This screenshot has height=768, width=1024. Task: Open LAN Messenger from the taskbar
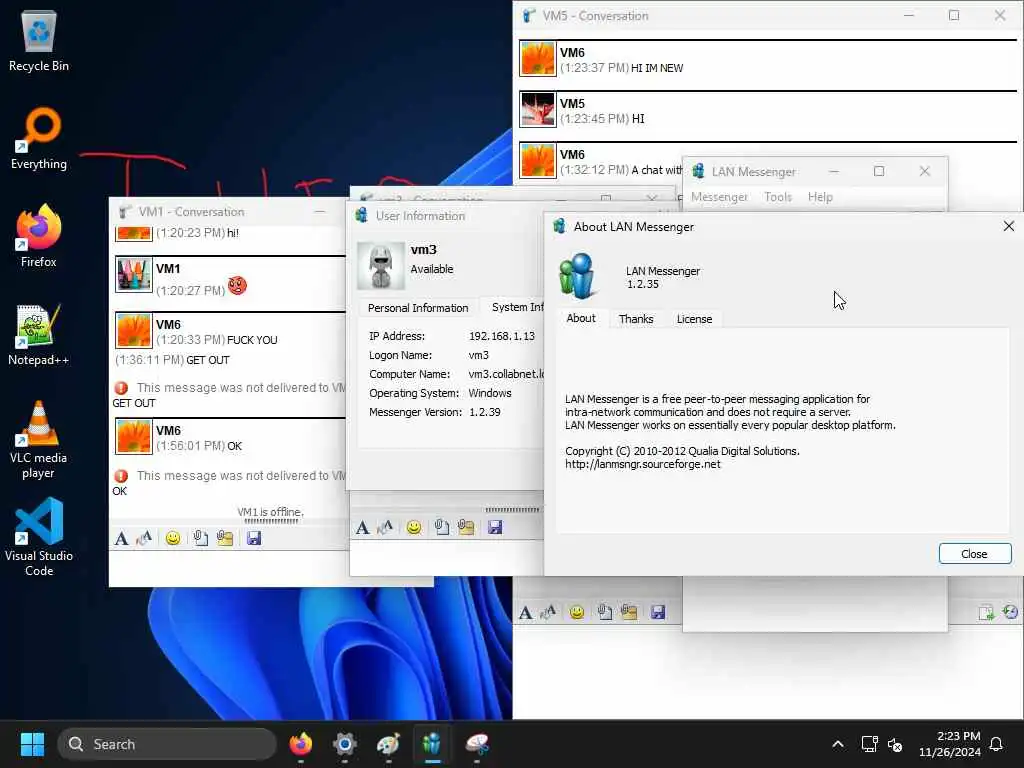(432, 744)
